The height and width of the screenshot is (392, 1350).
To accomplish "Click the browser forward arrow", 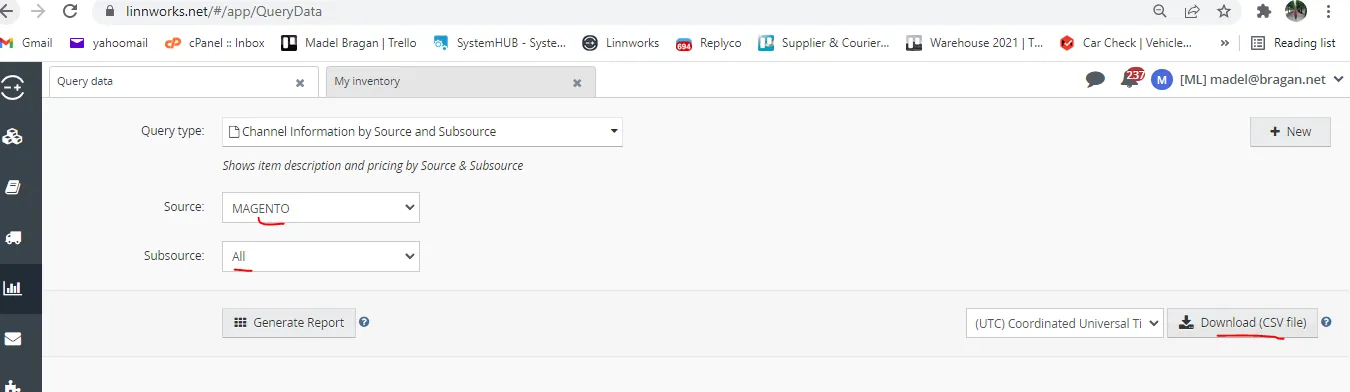I will pyautogui.click(x=37, y=12).
